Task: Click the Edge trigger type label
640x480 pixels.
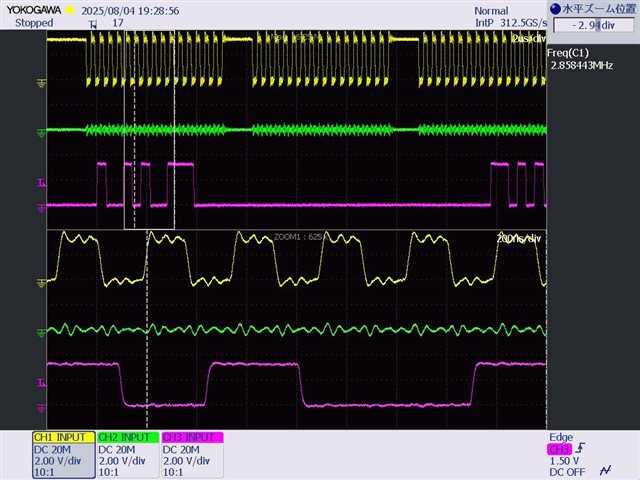Action: coord(561,437)
